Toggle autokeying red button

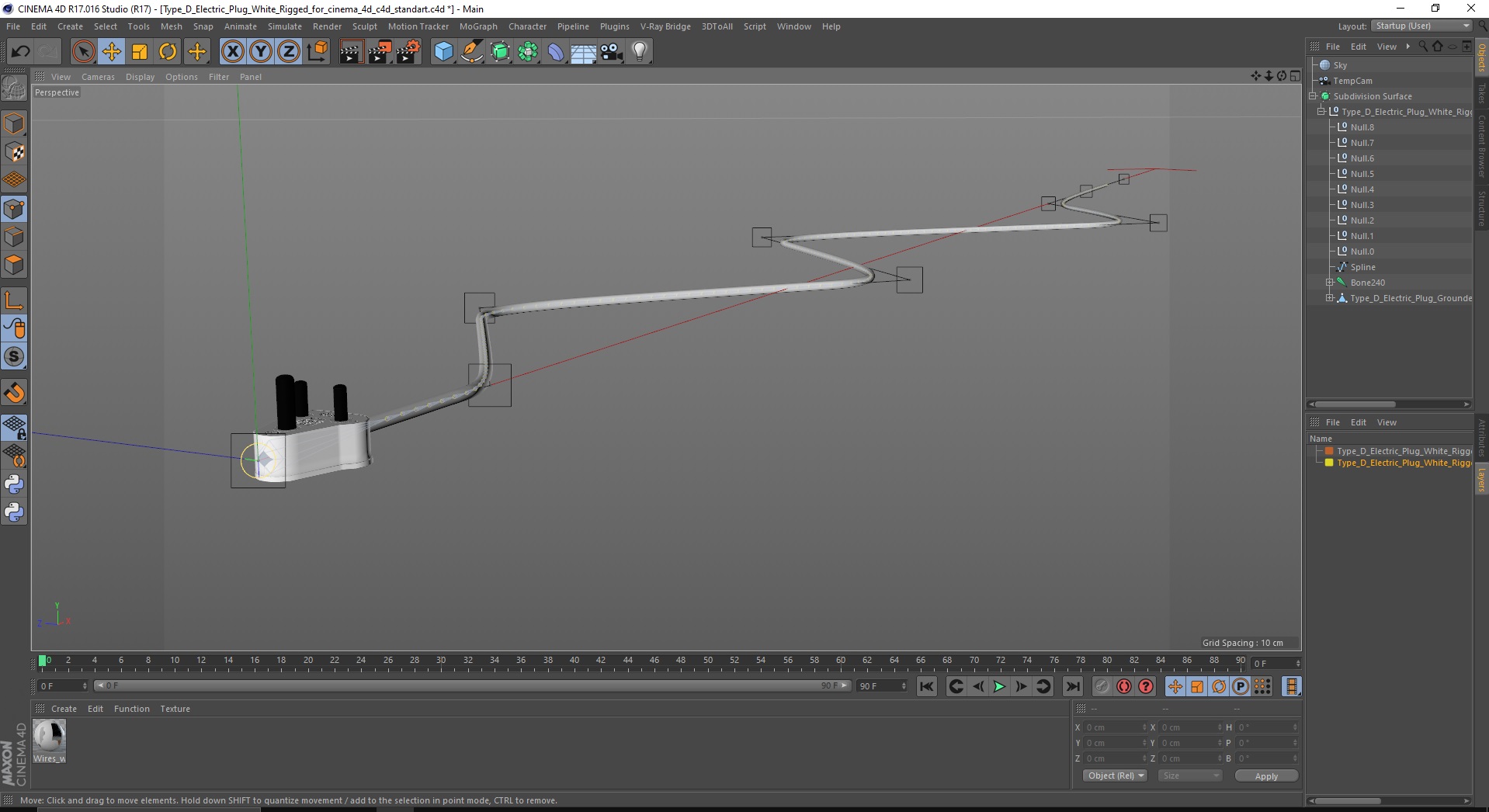[x=1124, y=686]
